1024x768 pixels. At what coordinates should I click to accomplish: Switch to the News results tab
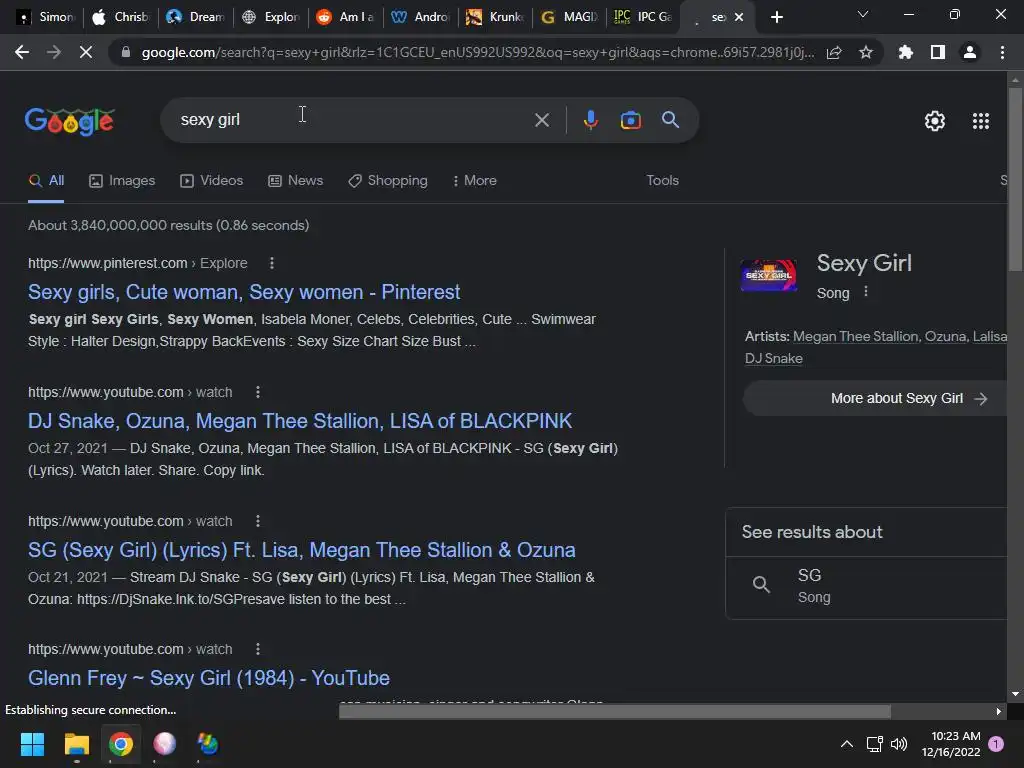point(296,181)
